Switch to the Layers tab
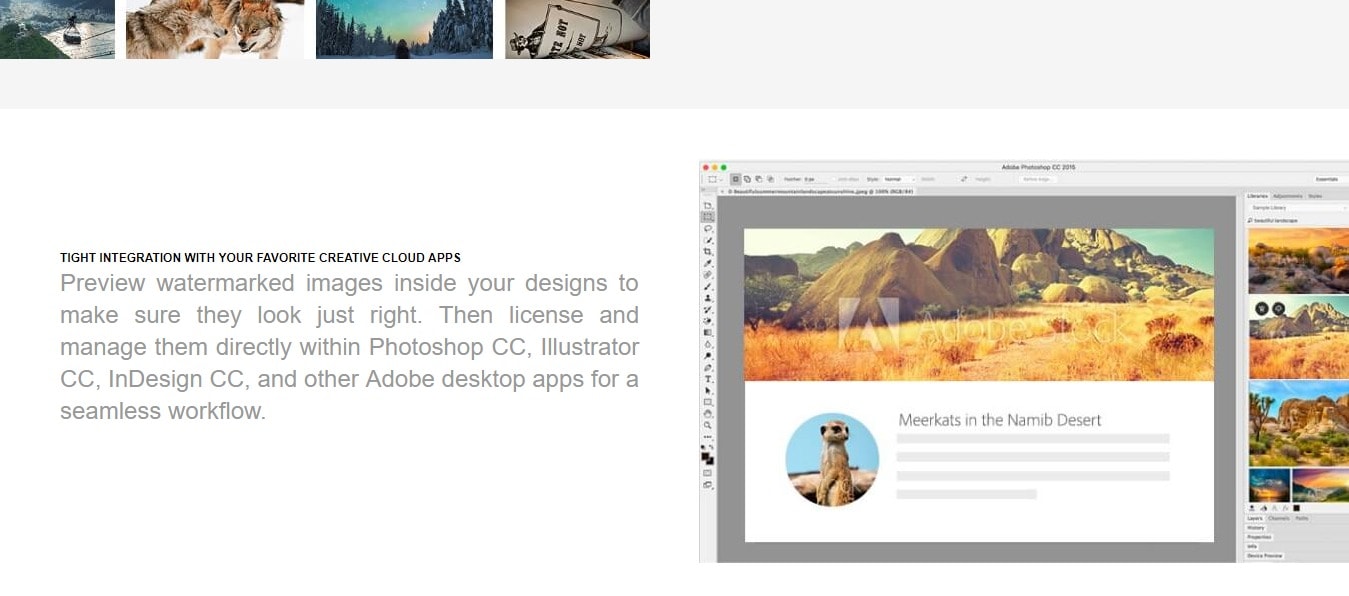 pyautogui.click(x=1255, y=518)
